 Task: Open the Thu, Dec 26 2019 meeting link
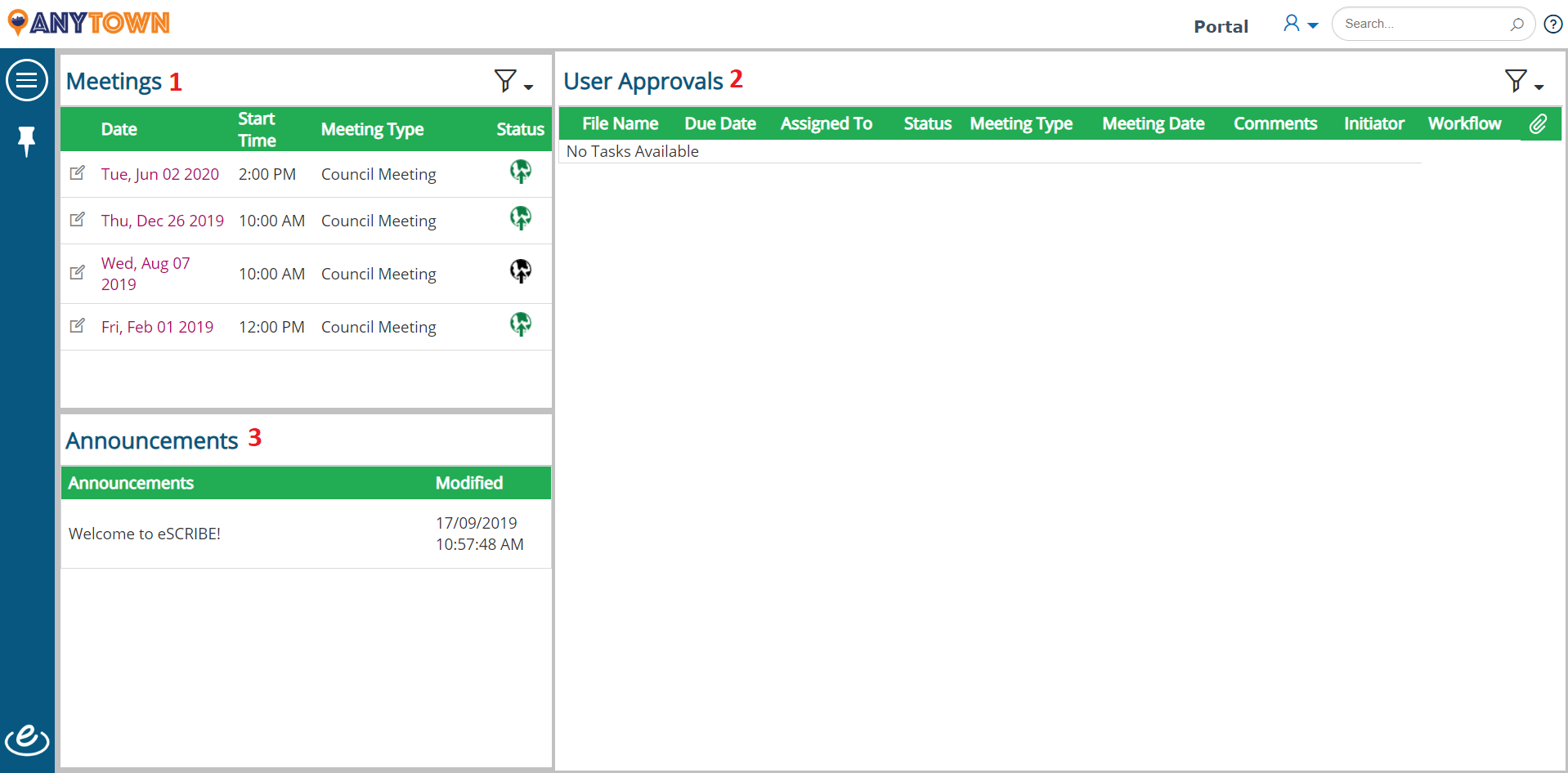pos(163,221)
